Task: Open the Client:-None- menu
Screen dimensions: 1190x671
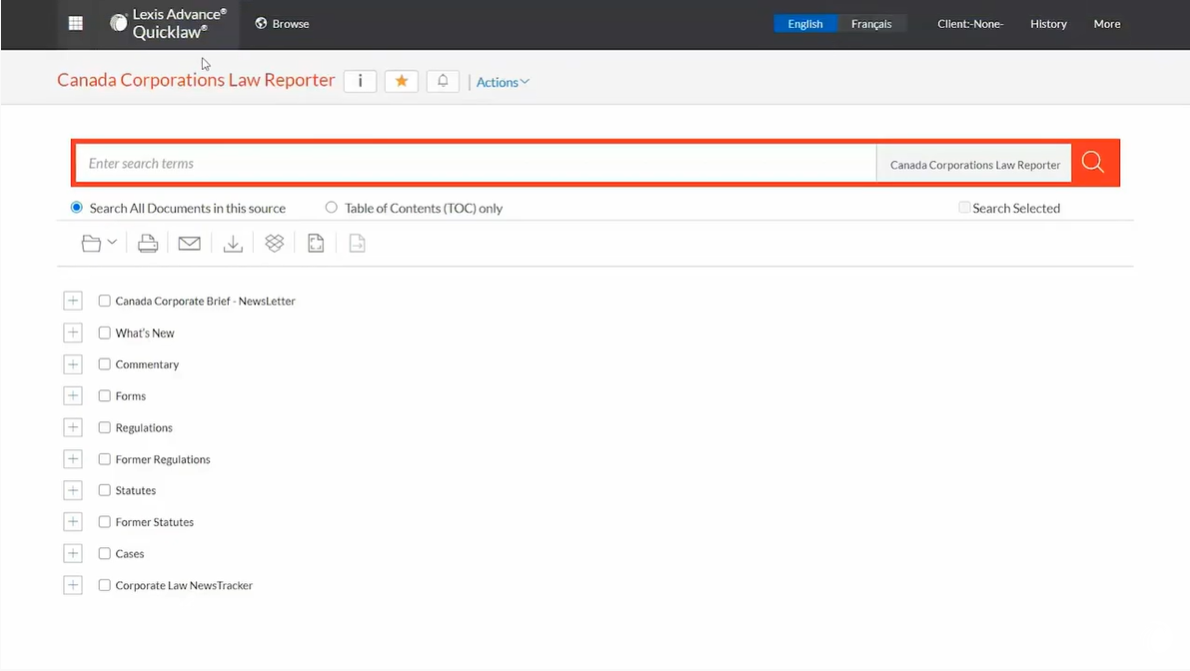Action: [x=970, y=24]
